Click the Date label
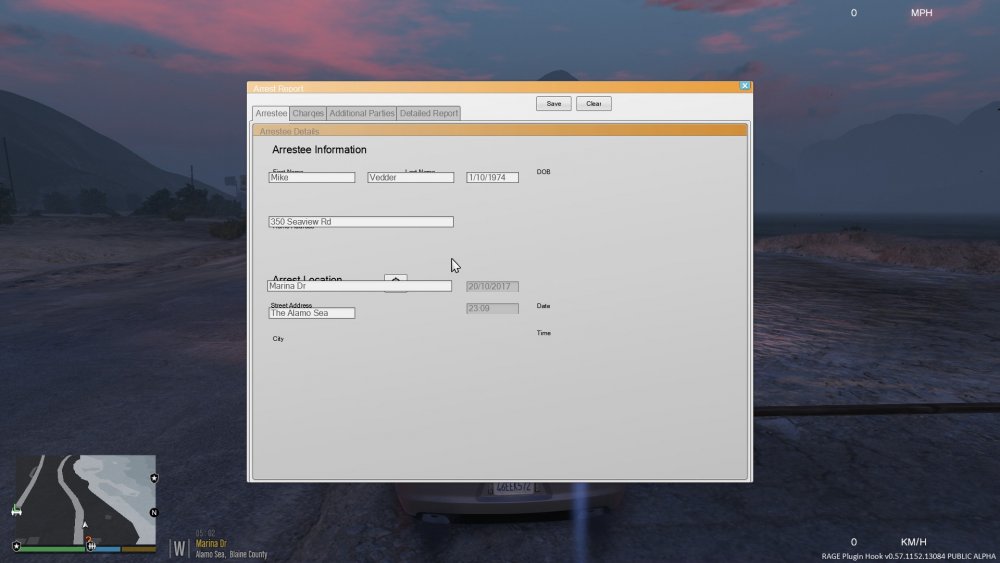The image size is (1000, 563). [543, 305]
